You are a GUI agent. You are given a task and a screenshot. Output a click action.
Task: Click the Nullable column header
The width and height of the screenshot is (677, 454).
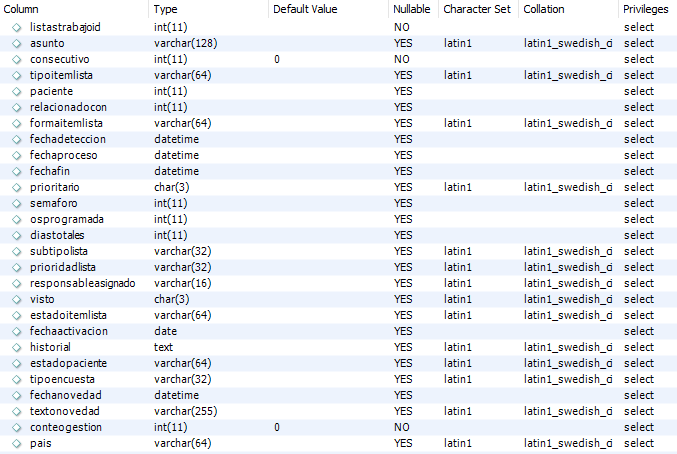click(x=411, y=9)
